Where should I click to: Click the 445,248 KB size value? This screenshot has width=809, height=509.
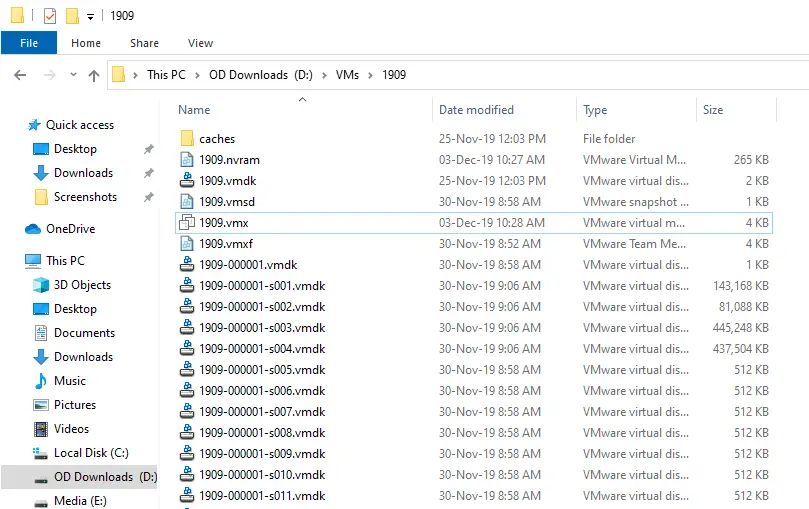coord(740,328)
